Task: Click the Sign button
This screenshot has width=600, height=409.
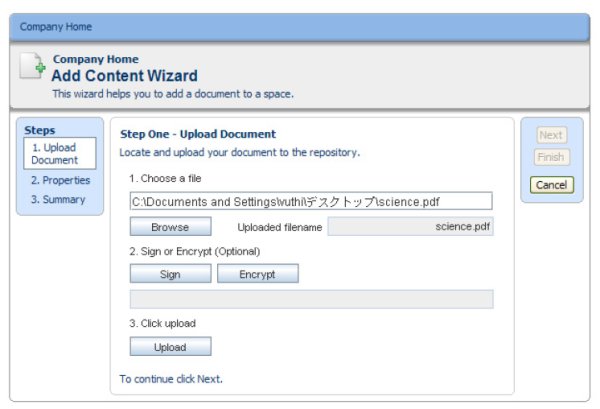Action: pyautogui.click(x=170, y=274)
